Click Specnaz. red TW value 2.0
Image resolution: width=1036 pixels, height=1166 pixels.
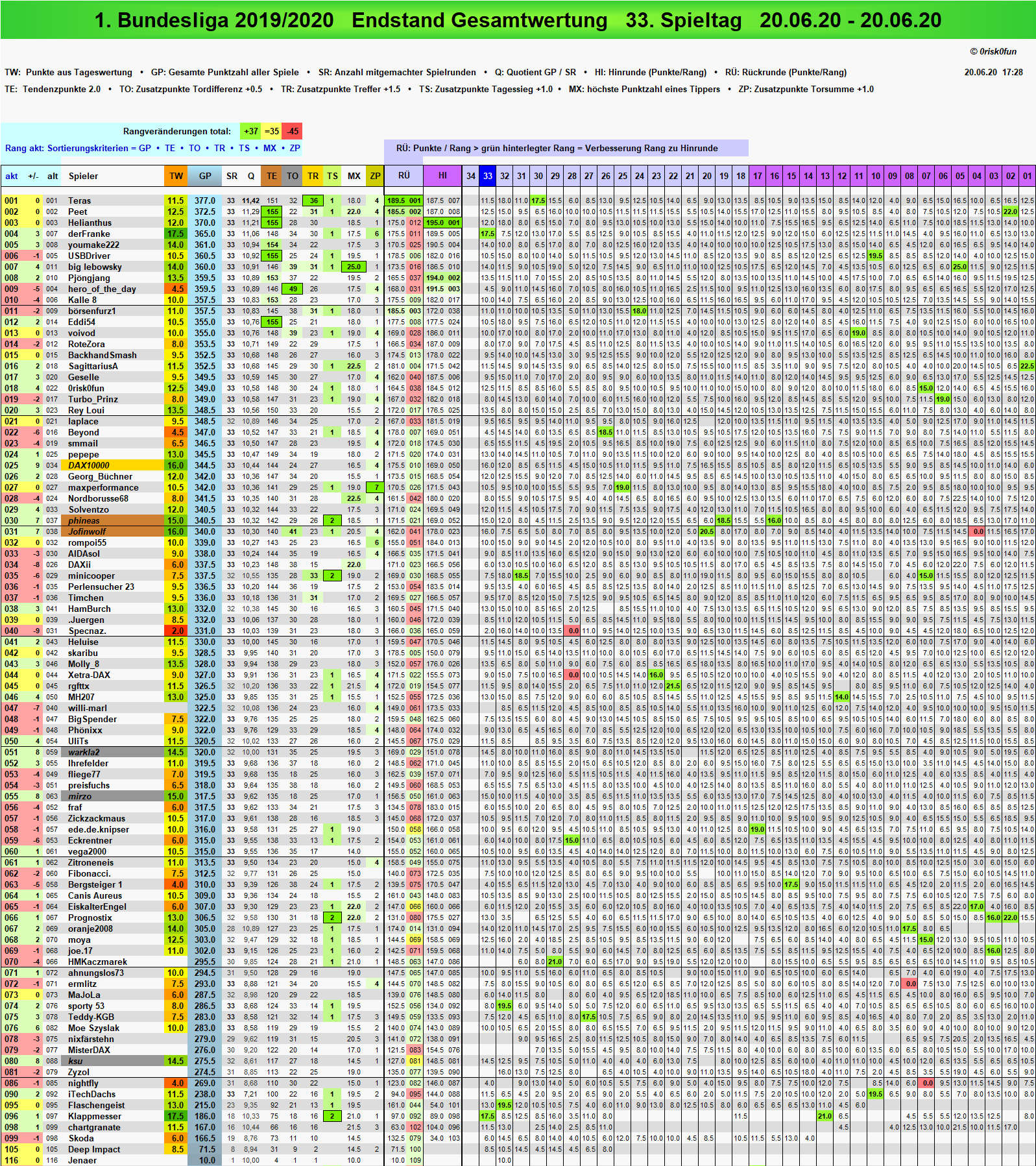[x=176, y=631]
